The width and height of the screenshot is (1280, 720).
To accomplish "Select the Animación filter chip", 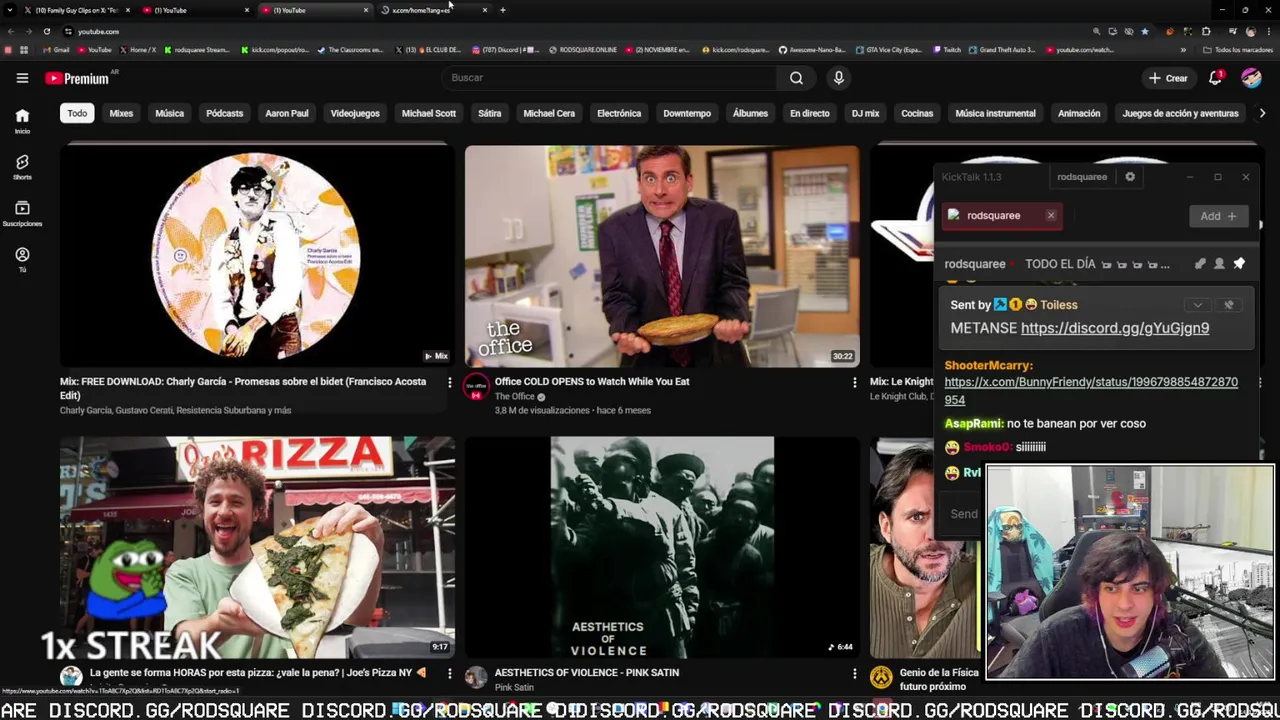I will [1079, 113].
